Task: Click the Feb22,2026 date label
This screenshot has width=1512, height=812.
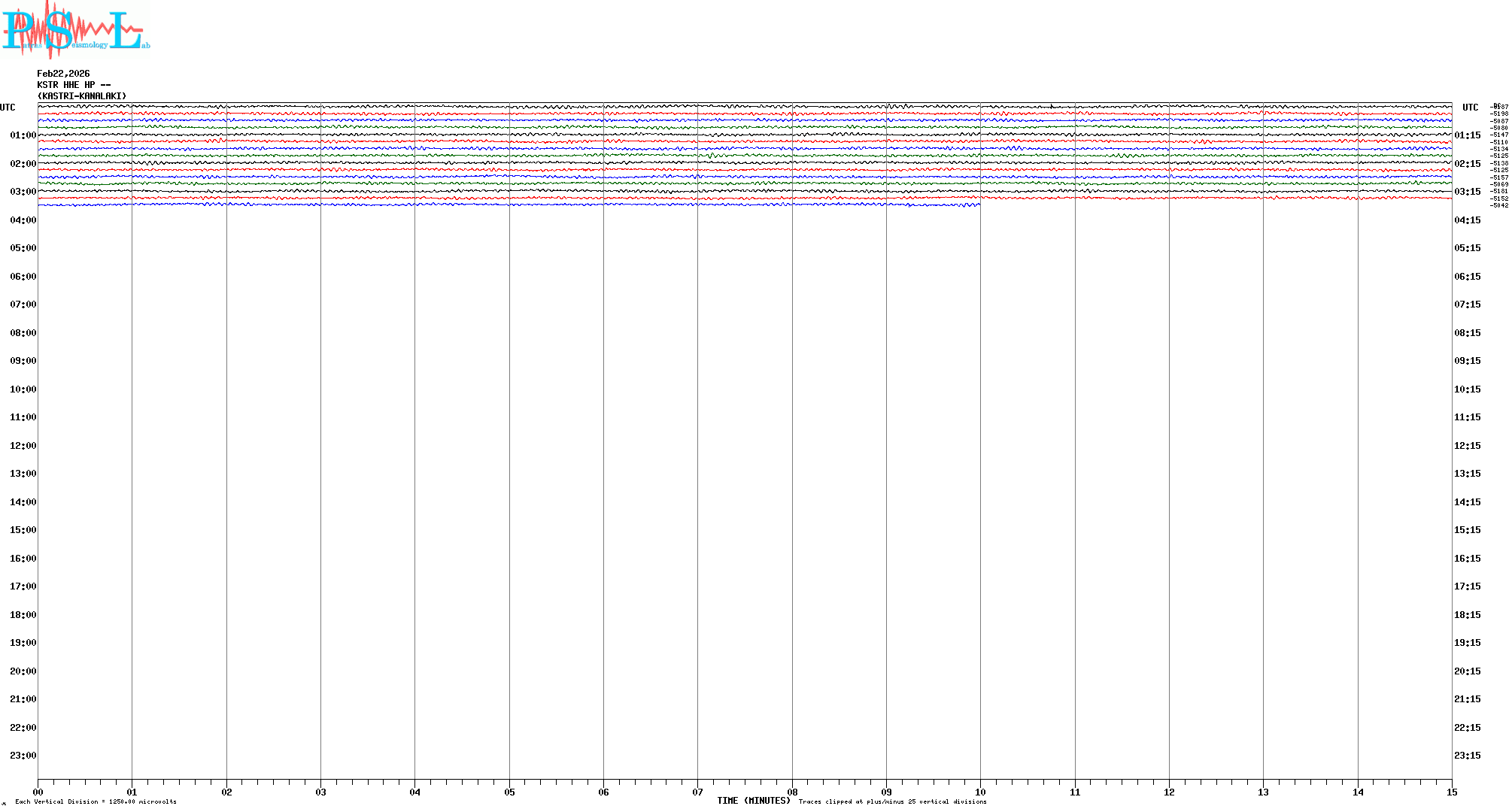Action: tap(63, 74)
